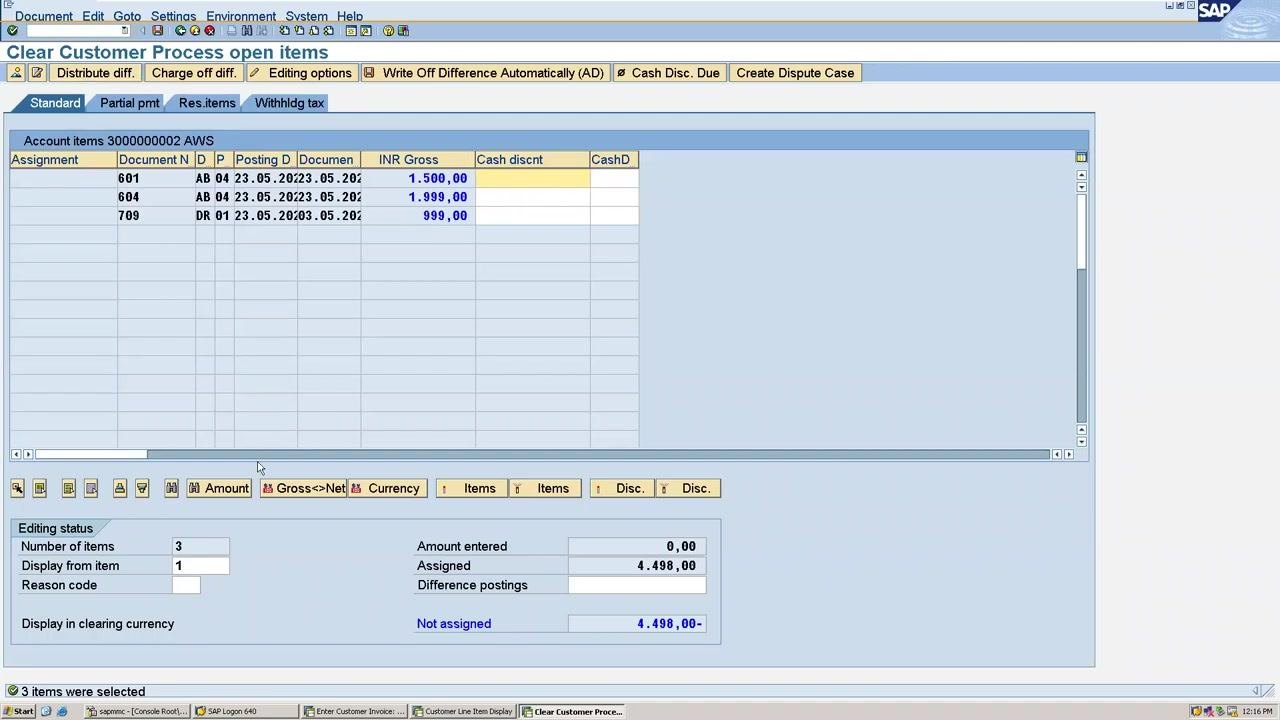1280x720 pixels.
Task: Click the deactivate Disc. button
Action: pyautogui.click(x=688, y=488)
